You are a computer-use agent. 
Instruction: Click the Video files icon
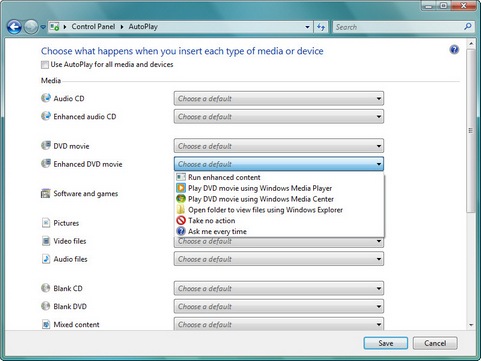coord(46,240)
